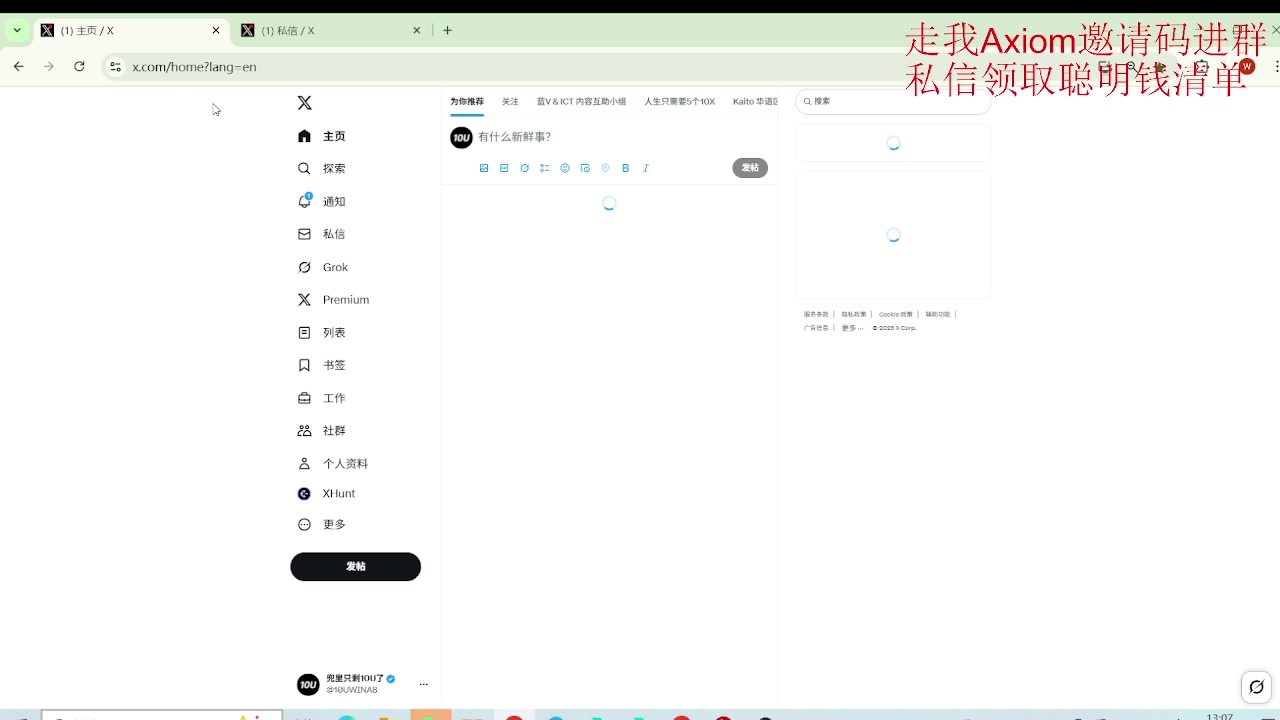
Task: Open the 辅助功能 footer link
Action: (938, 314)
